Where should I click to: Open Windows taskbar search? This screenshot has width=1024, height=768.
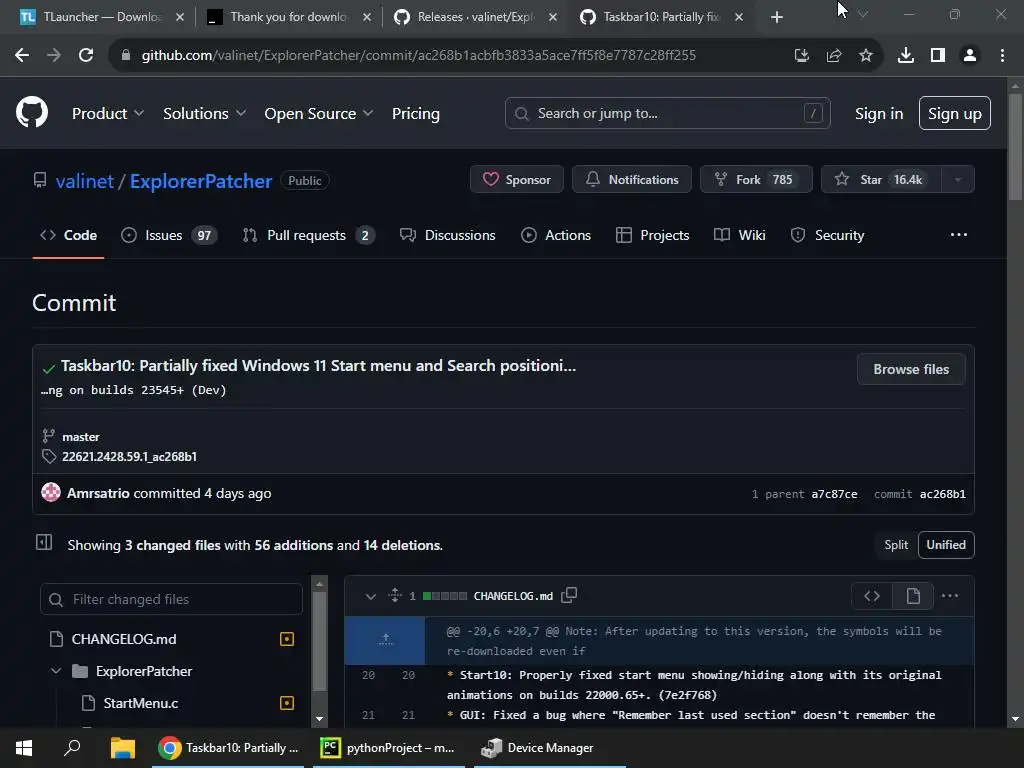pos(72,748)
